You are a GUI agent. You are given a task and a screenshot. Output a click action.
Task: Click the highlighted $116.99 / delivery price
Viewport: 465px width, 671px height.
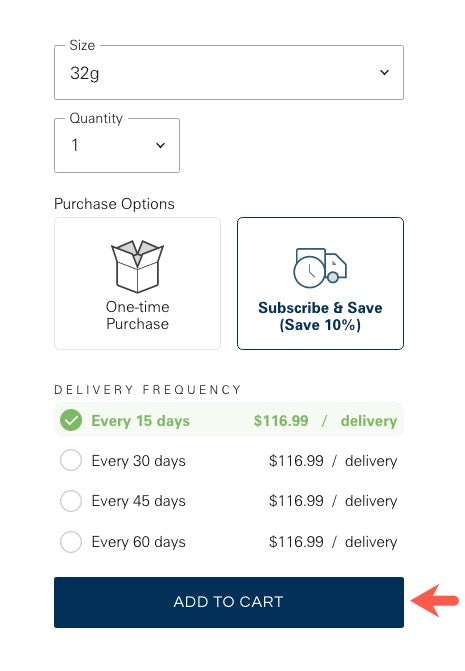point(325,421)
